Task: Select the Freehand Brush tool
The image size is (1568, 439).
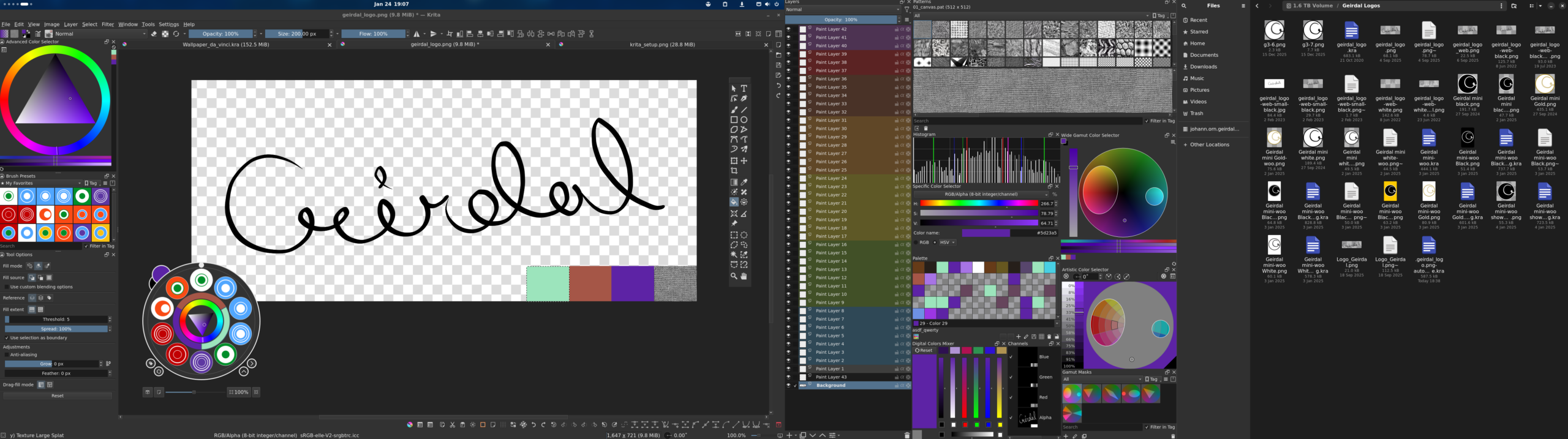Action: pos(734,110)
